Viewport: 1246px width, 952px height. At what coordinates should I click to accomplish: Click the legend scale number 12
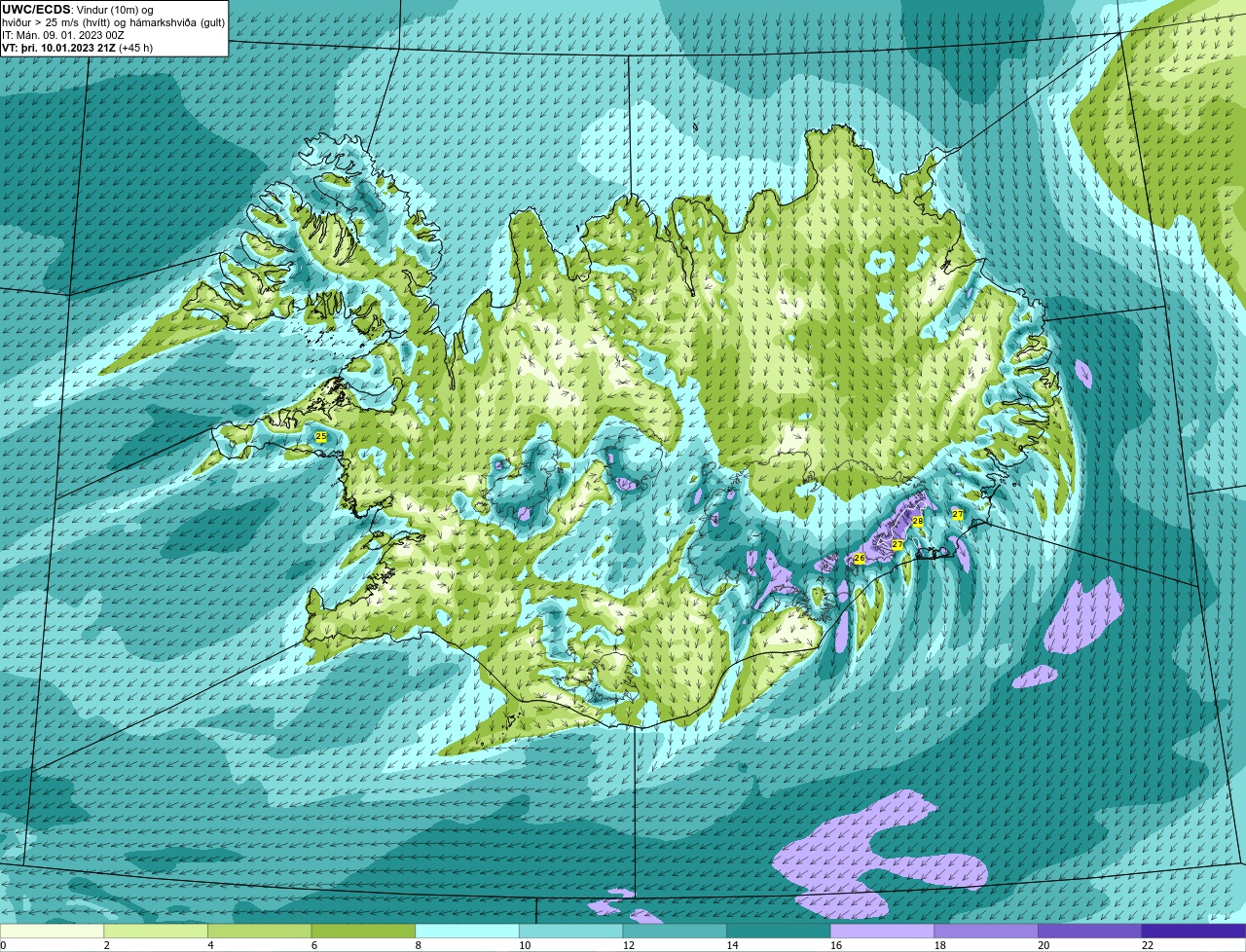628,945
